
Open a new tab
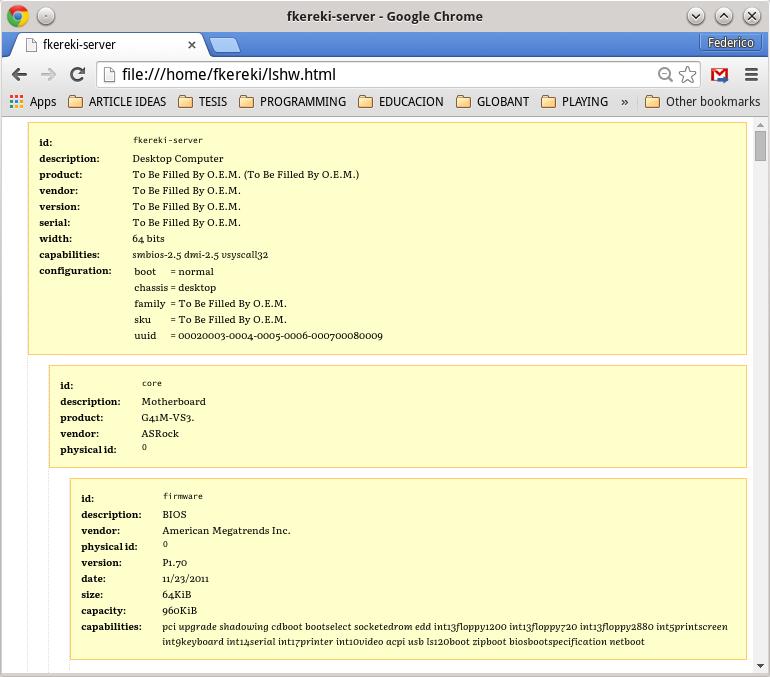tap(225, 45)
